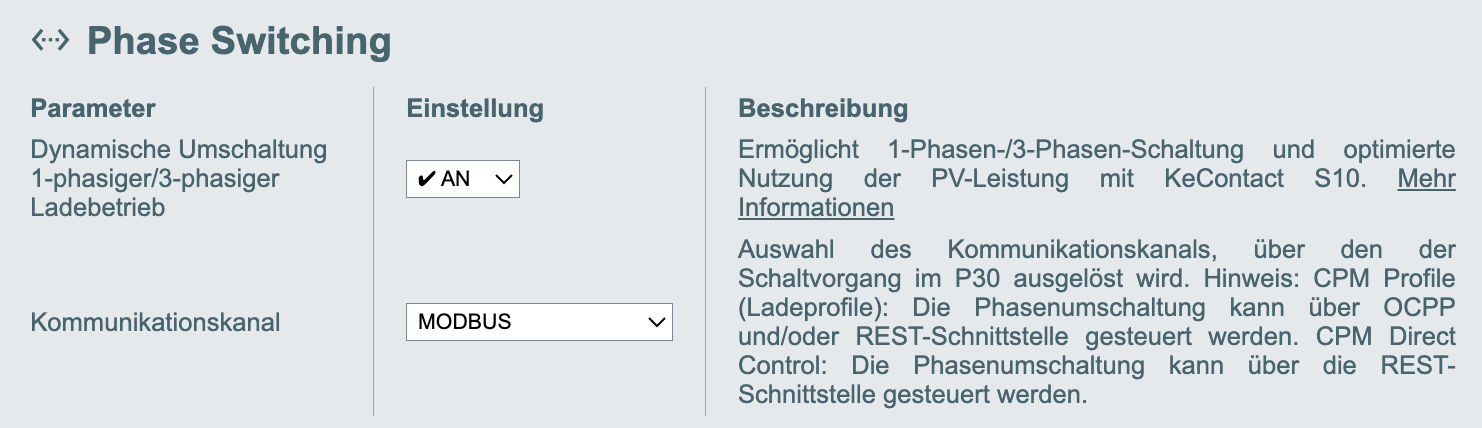Click the Kommunikationskanal parameter label
1482x428 pixels.
[x=156, y=322]
